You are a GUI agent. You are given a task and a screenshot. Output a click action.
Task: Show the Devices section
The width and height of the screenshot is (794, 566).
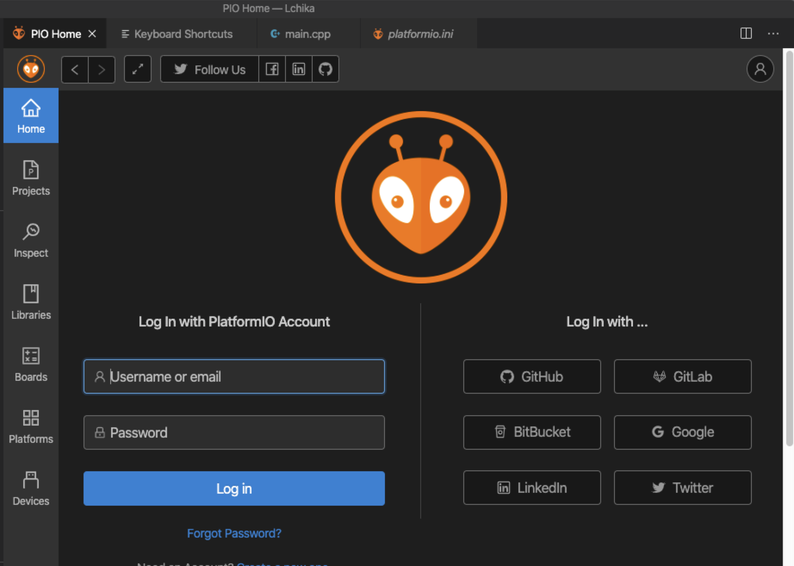(31, 487)
